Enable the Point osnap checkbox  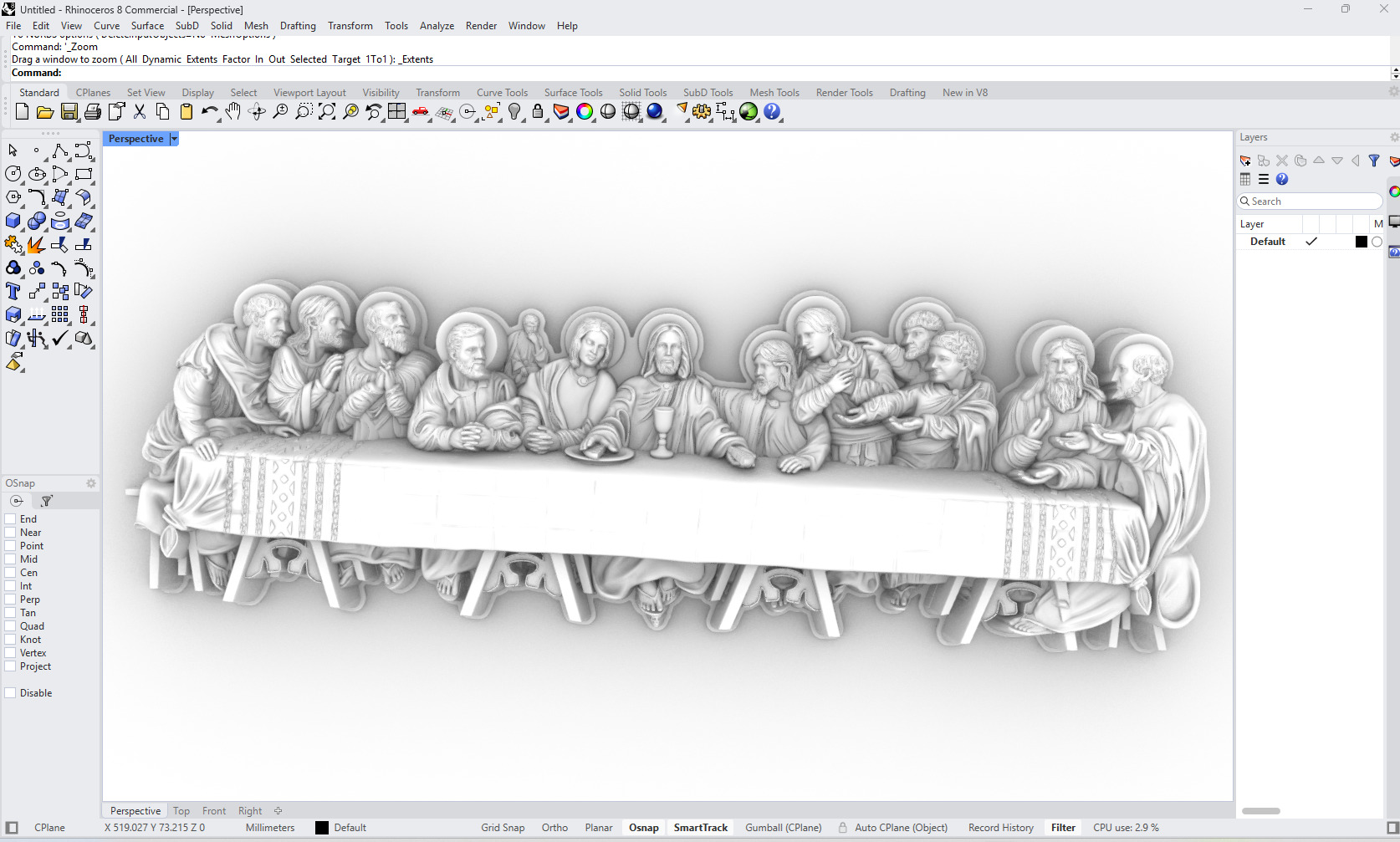(10, 546)
